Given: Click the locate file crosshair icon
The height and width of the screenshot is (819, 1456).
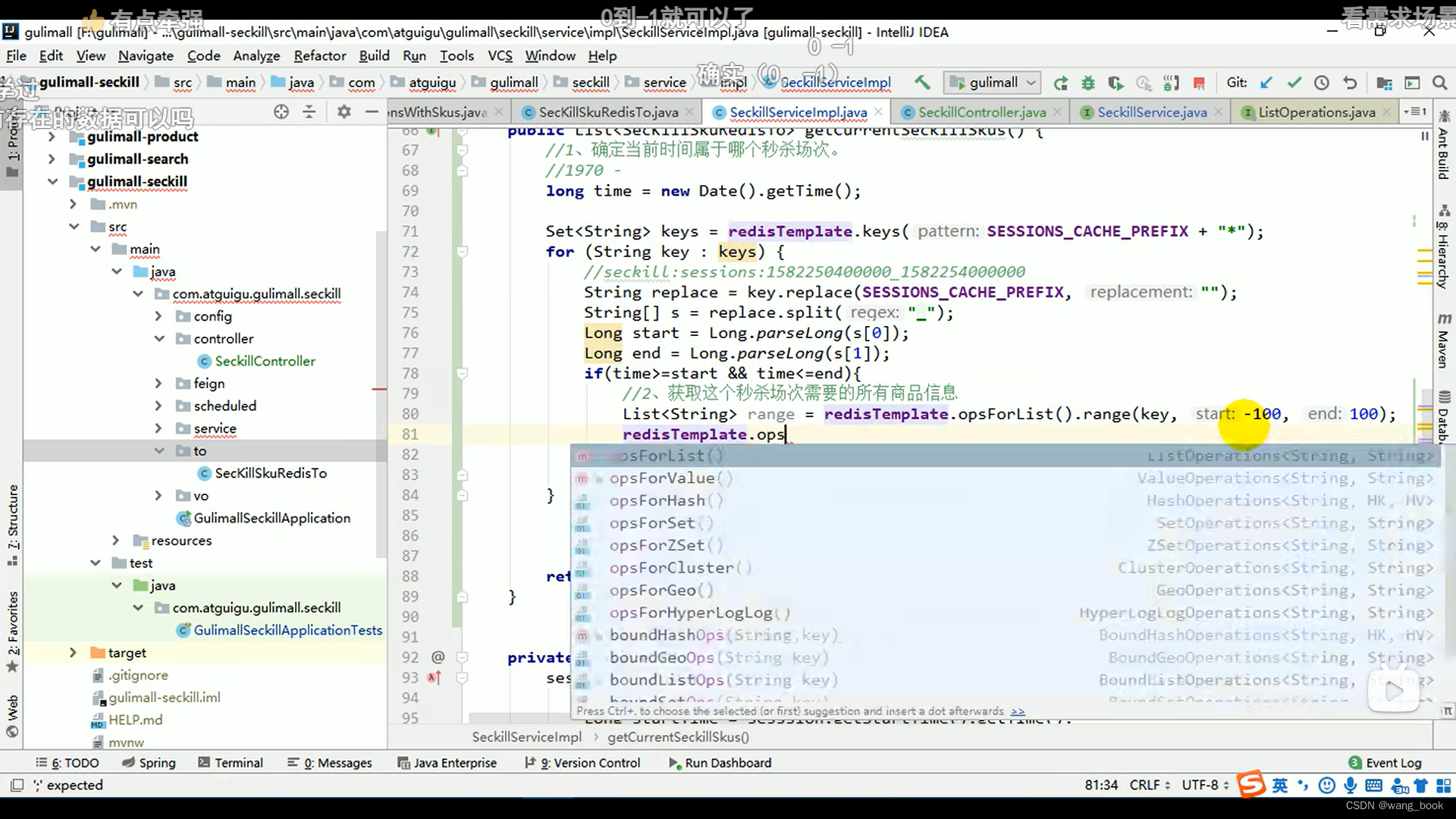Looking at the screenshot, I should coord(281,111).
